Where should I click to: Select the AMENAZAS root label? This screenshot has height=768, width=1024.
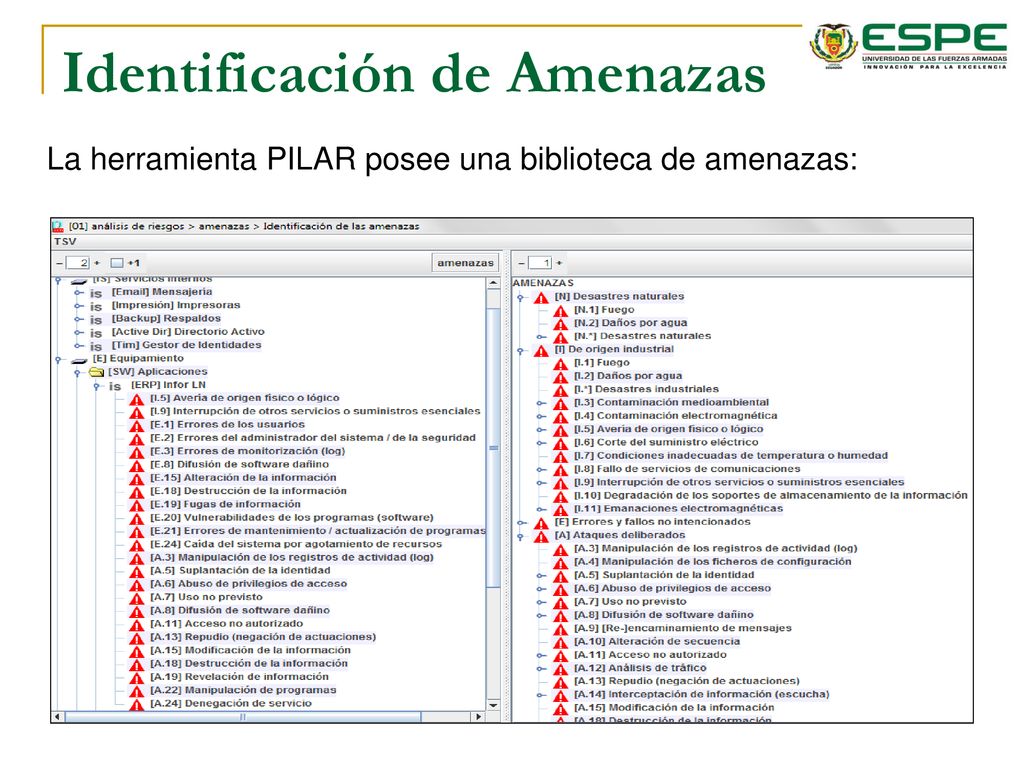pos(543,283)
